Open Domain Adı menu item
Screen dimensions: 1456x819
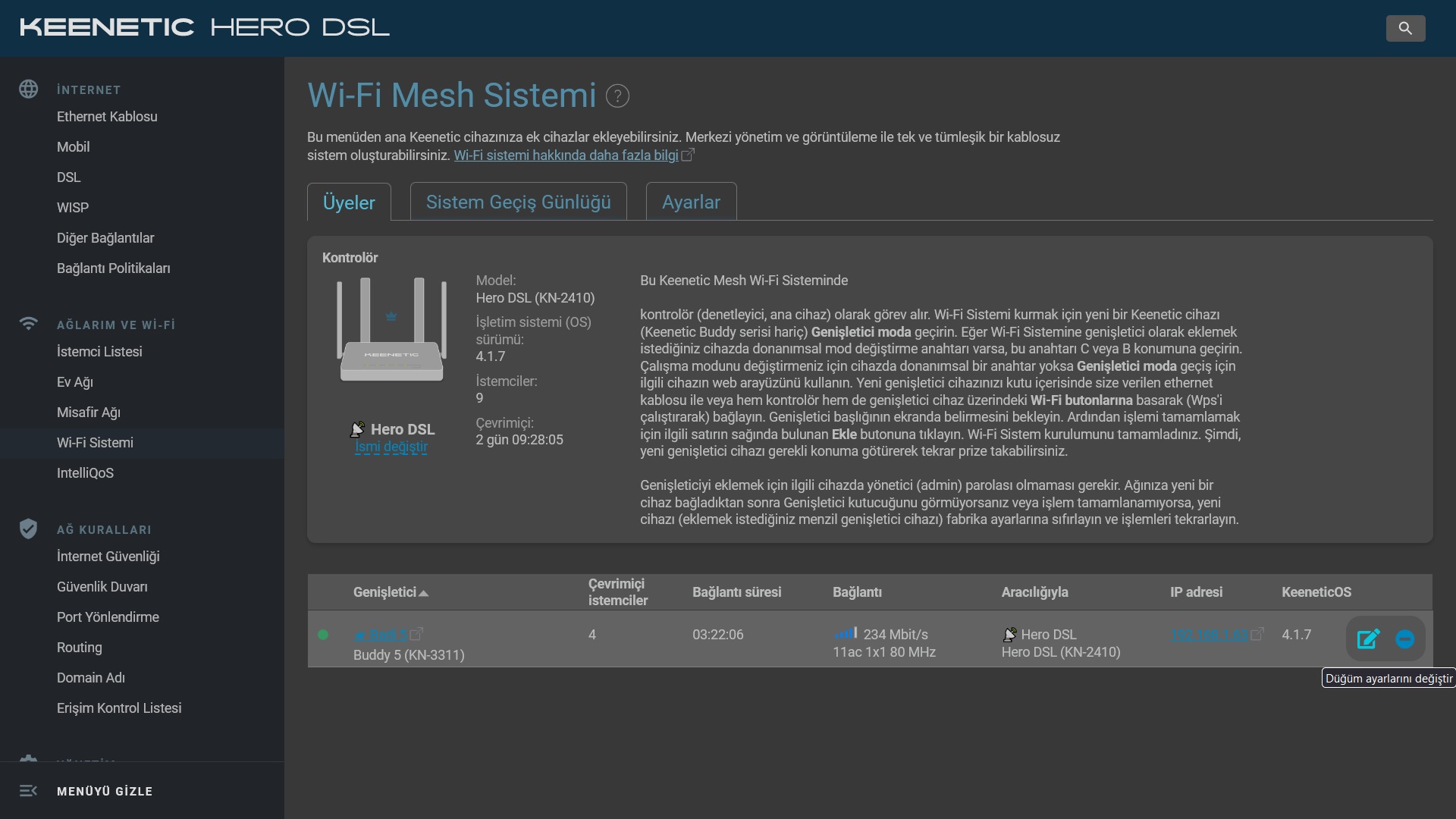pos(91,678)
